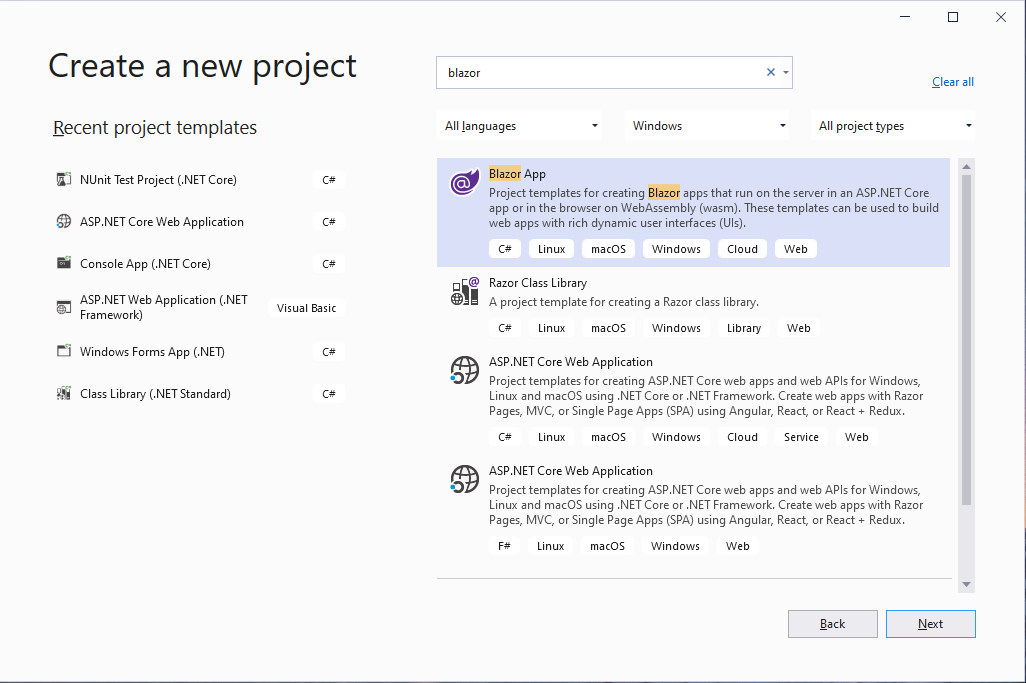
Task: Click the template list scrollbar down arrow
Action: click(966, 584)
